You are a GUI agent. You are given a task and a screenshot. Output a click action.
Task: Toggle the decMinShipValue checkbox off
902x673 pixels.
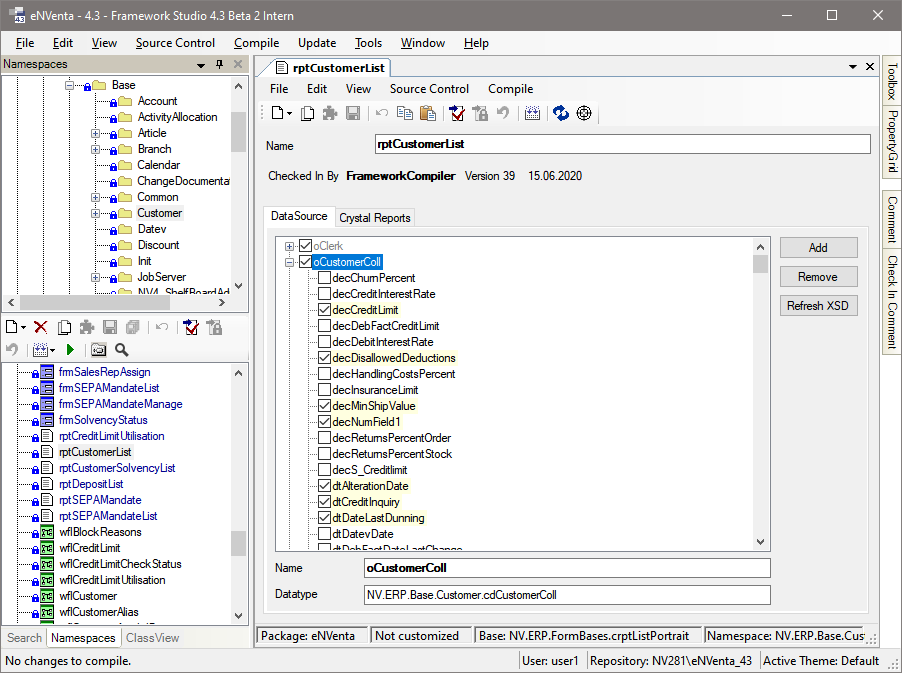tap(324, 406)
